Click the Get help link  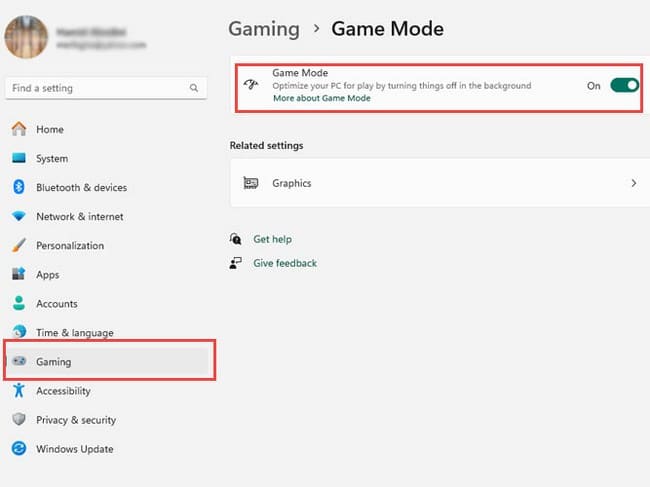click(x=272, y=240)
